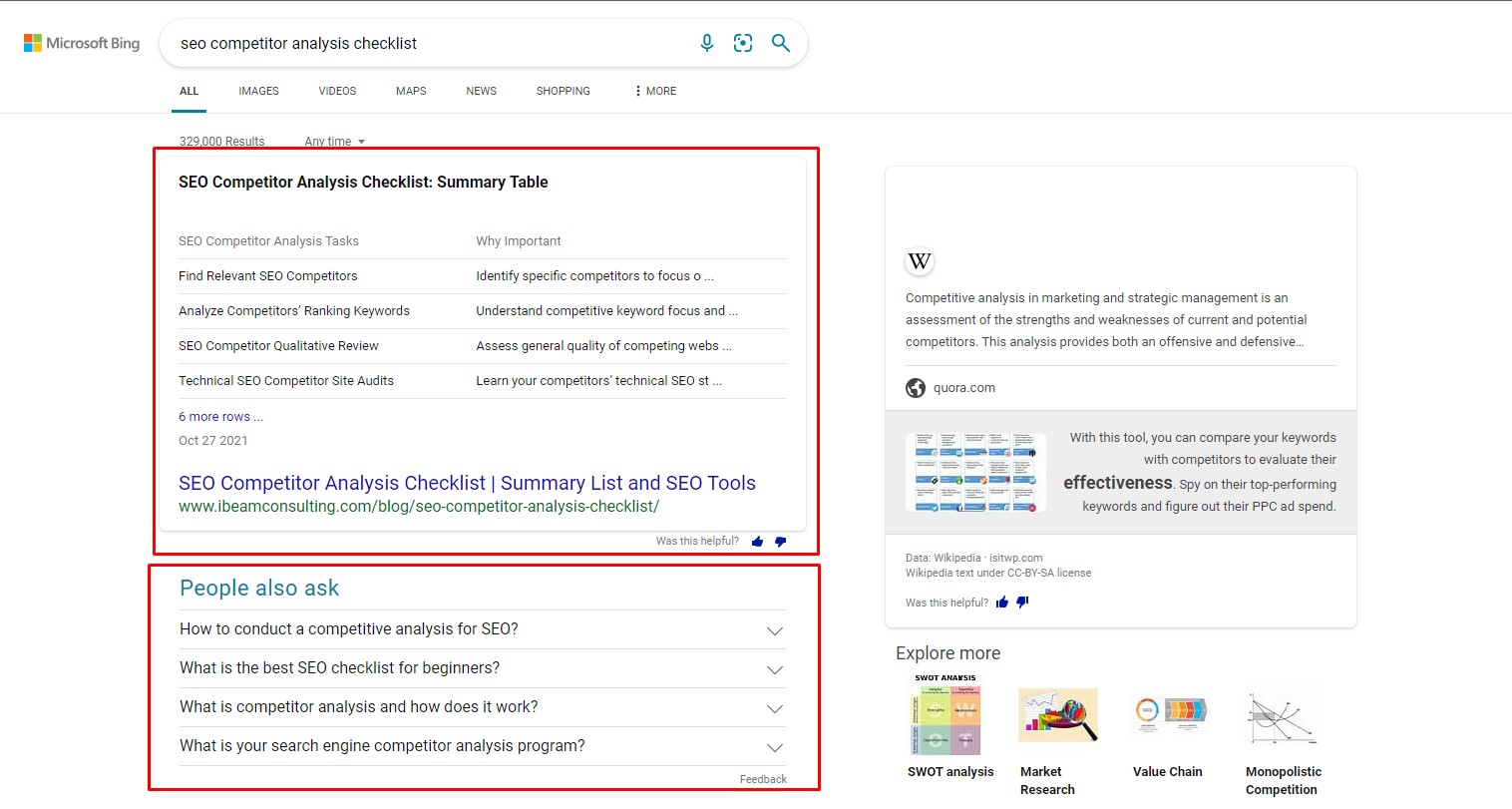Click the Wikipedia W icon
This screenshot has width=1512, height=809.
point(919,261)
